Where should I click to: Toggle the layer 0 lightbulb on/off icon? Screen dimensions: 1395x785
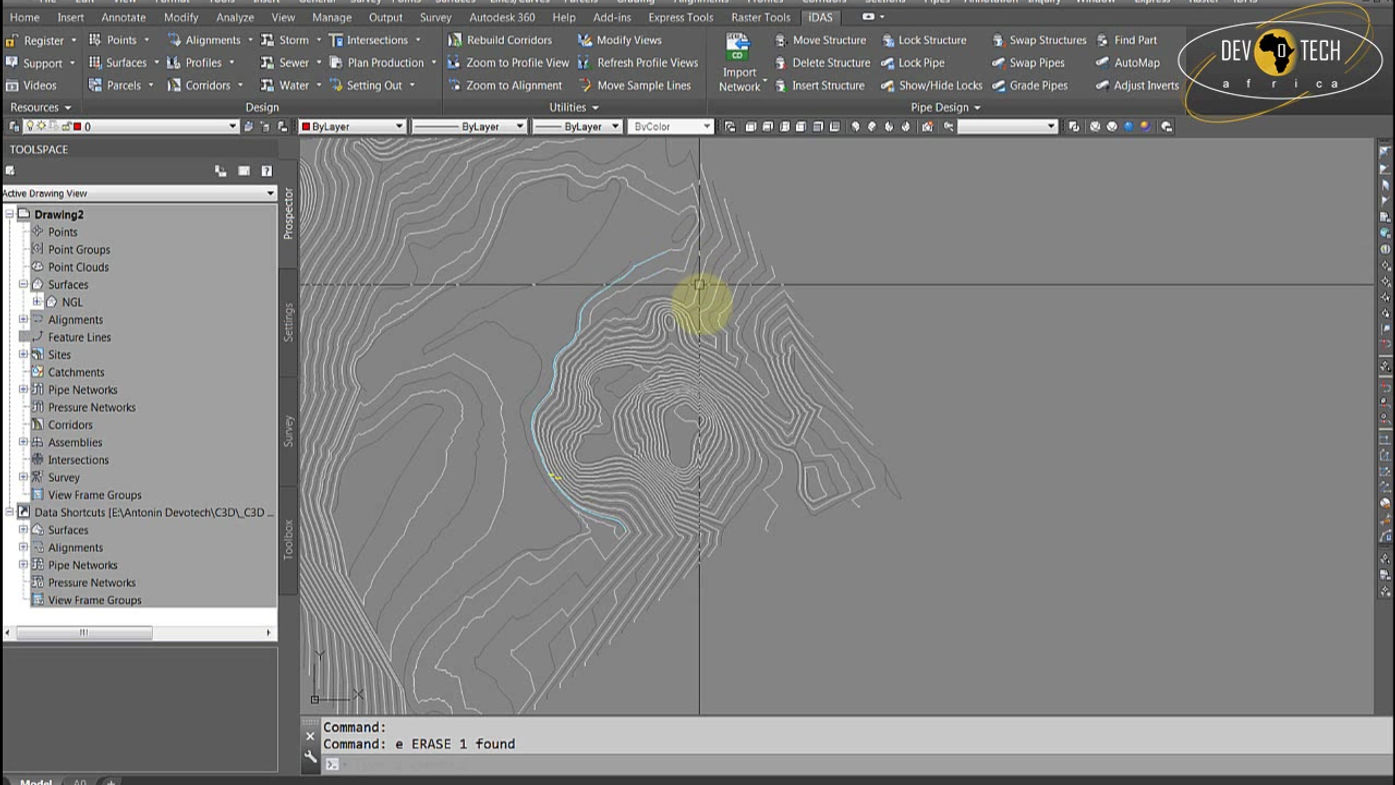(30, 126)
